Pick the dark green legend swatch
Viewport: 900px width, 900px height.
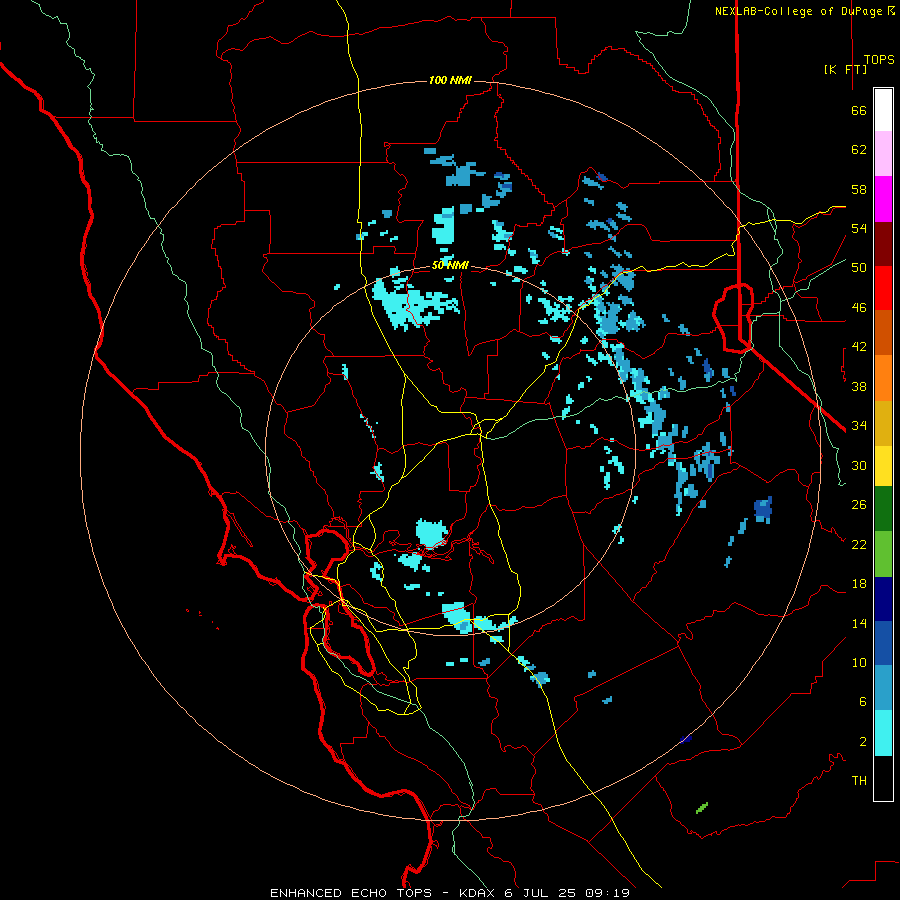coord(883,509)
